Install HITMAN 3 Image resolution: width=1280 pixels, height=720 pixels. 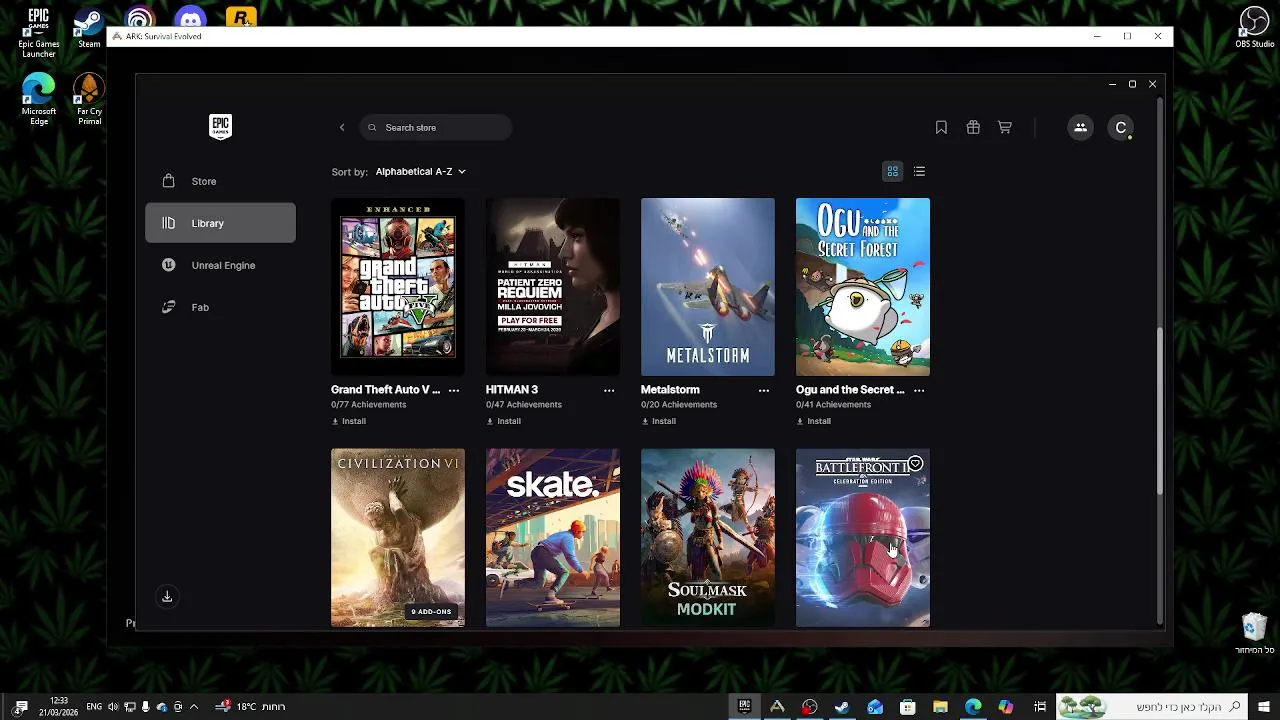click(504, 421)
